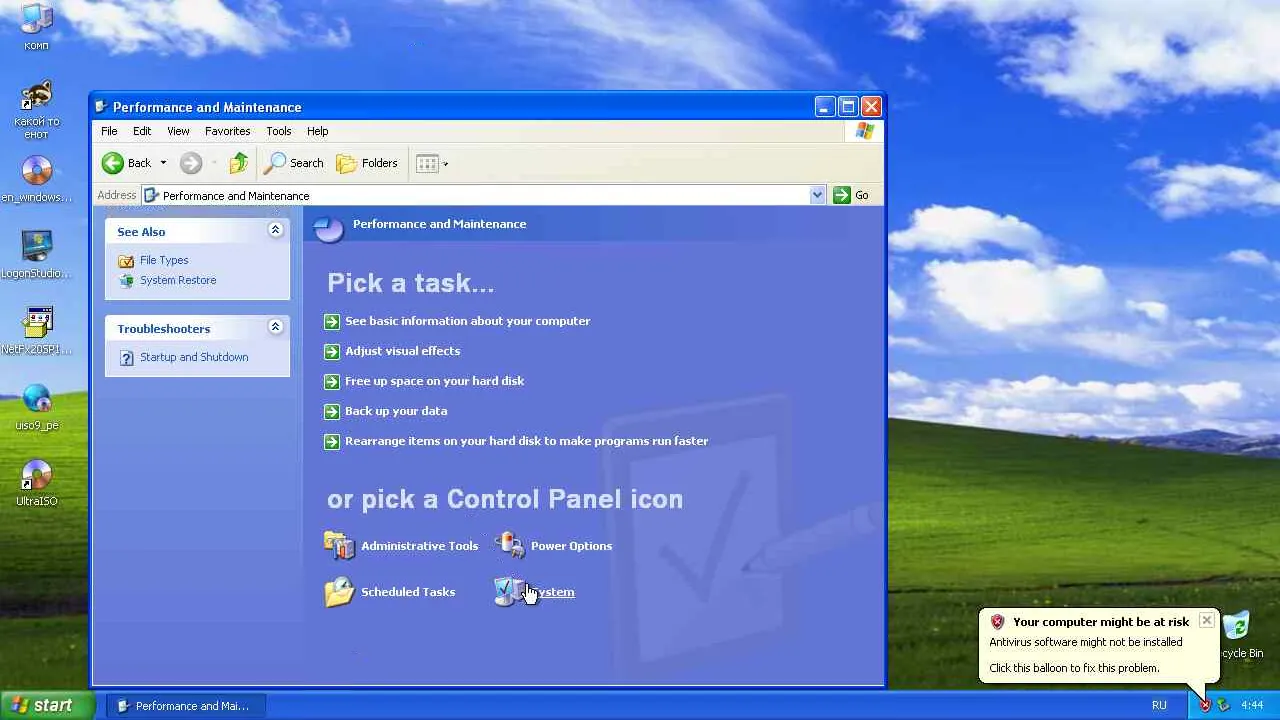Select the NetFx20SP1 installer desktop icon
This screenshot has width=1280, height=720.
click(36, 332)
